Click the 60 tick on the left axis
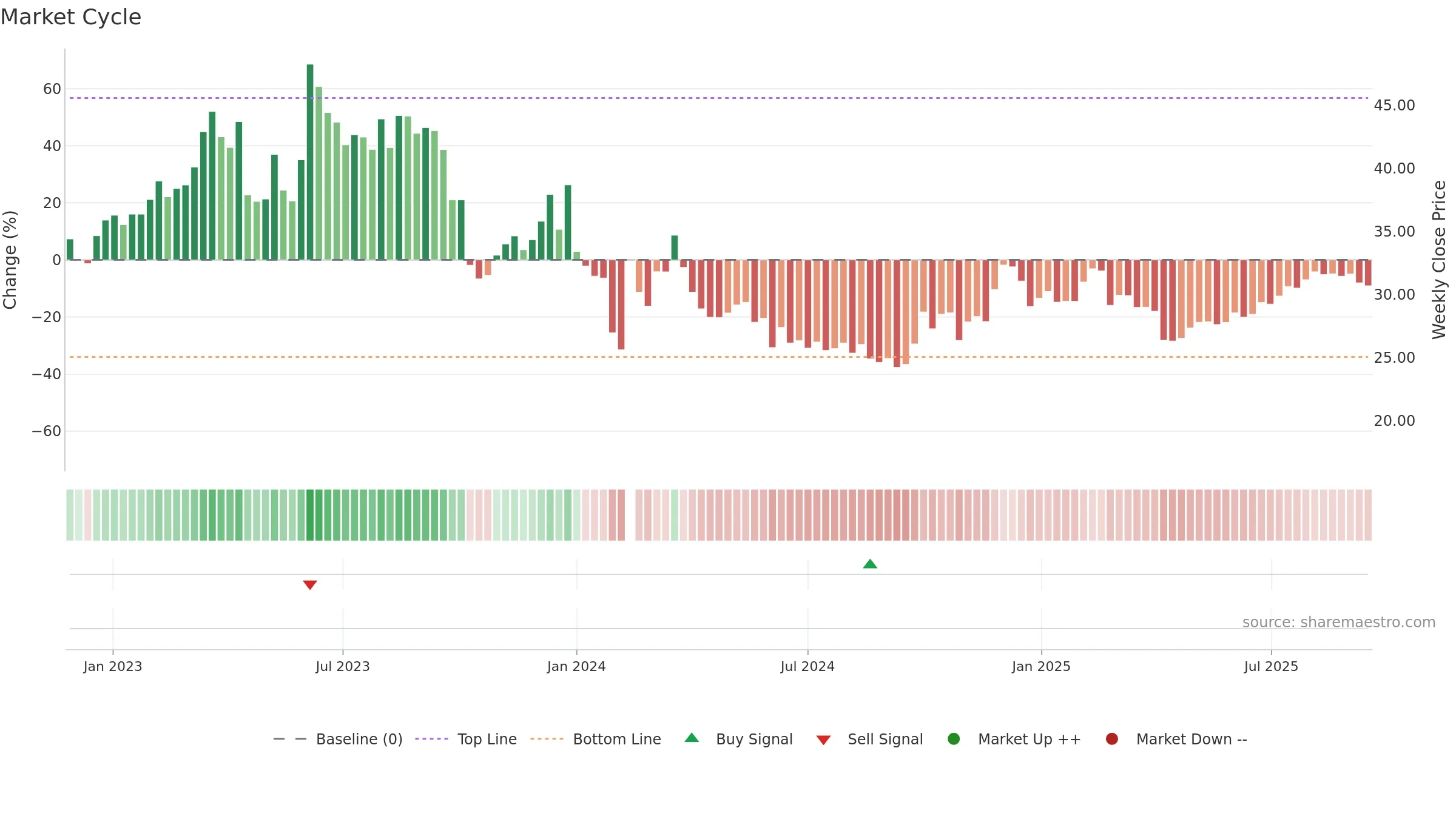Screen dimensions: 1456x819 point(52,89)
